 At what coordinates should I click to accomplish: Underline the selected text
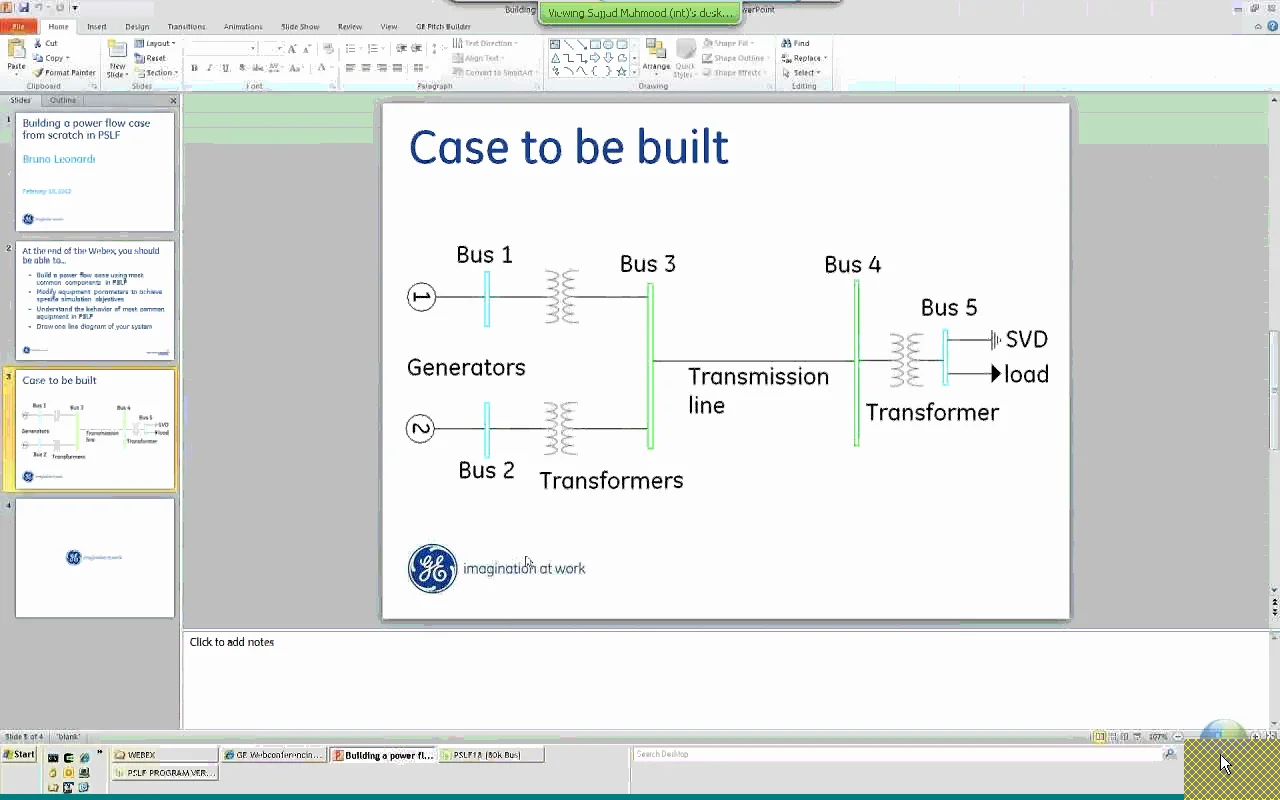[225, 68]
